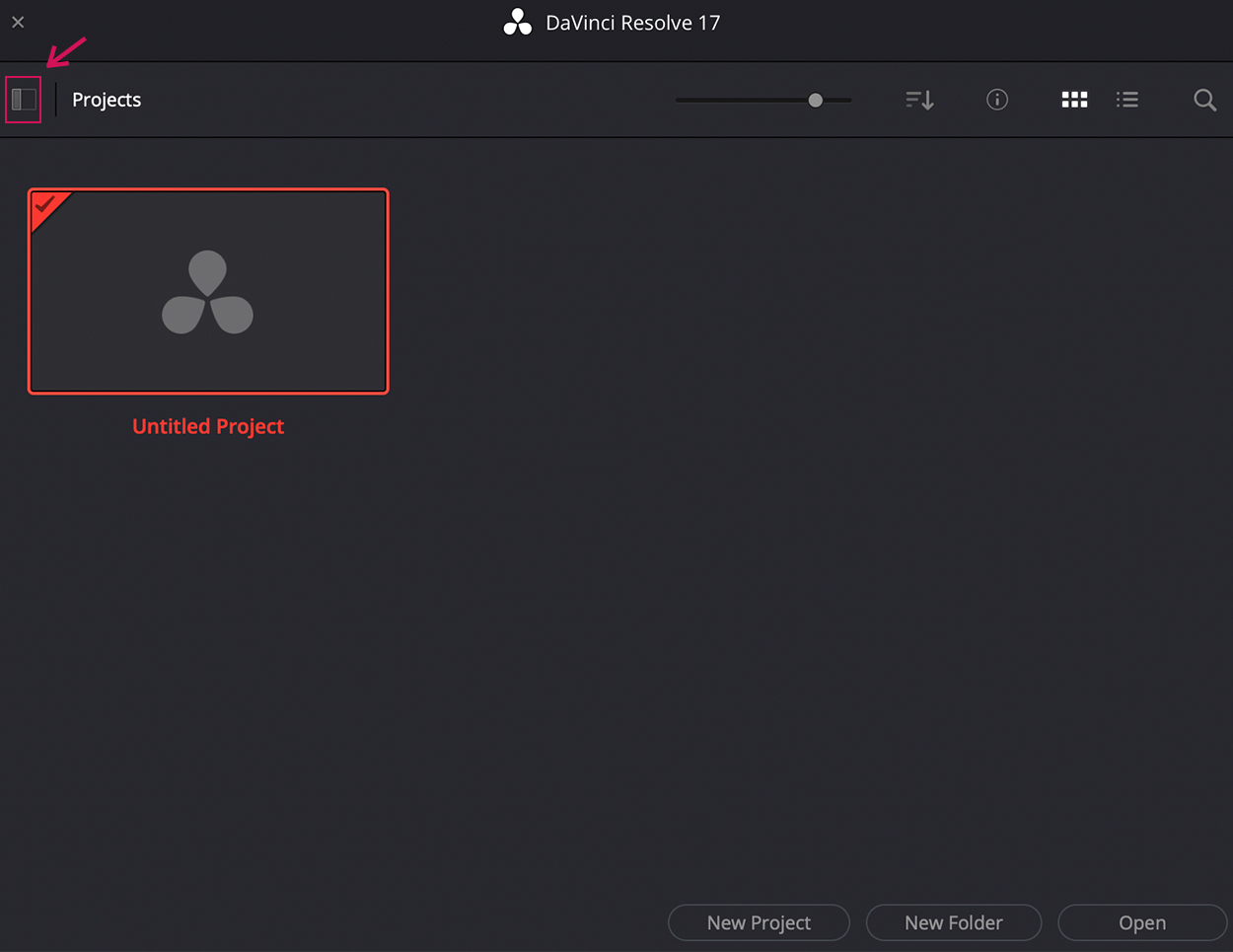Screen dimensions: 1233x952
Task: Click the Open button
Action: click(x=1142, y=922)
